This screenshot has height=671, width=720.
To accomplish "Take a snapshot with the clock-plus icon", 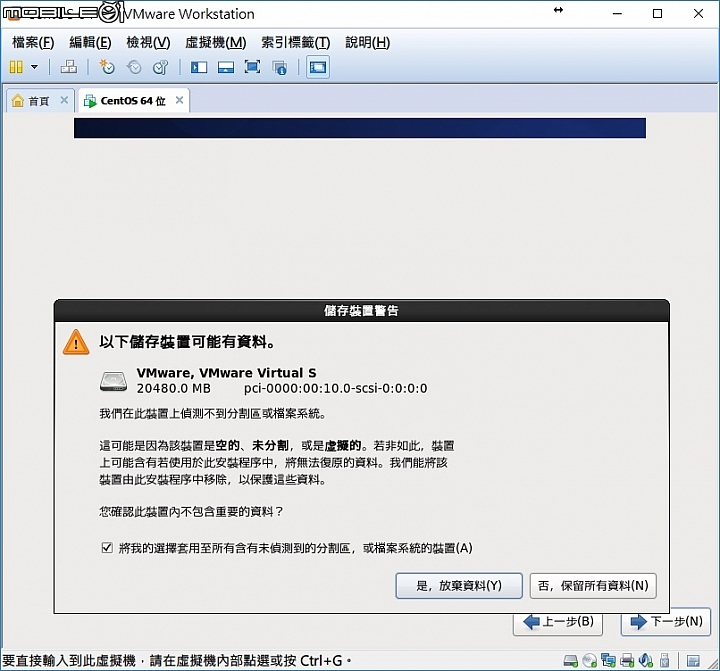I will pos(107,67).
